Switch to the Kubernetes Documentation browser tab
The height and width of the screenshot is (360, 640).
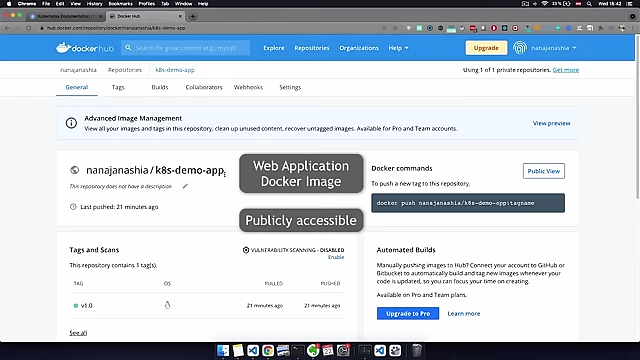[x=65, y=16]
